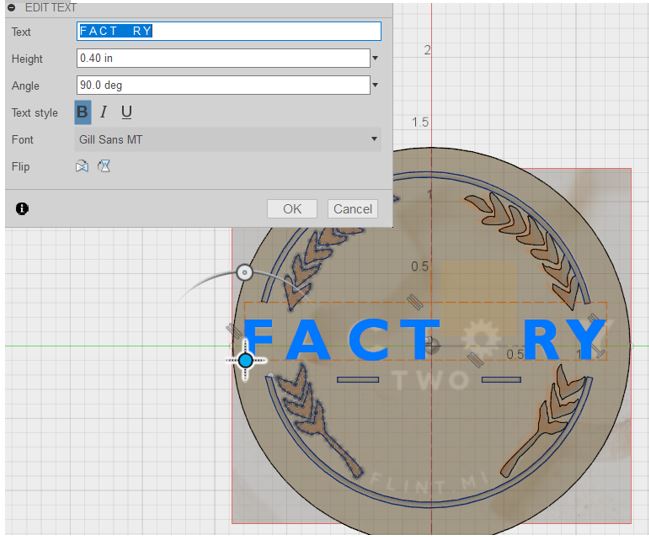
Task: Open the Angle dropdown arrow
Action: (x=375, y=85)
